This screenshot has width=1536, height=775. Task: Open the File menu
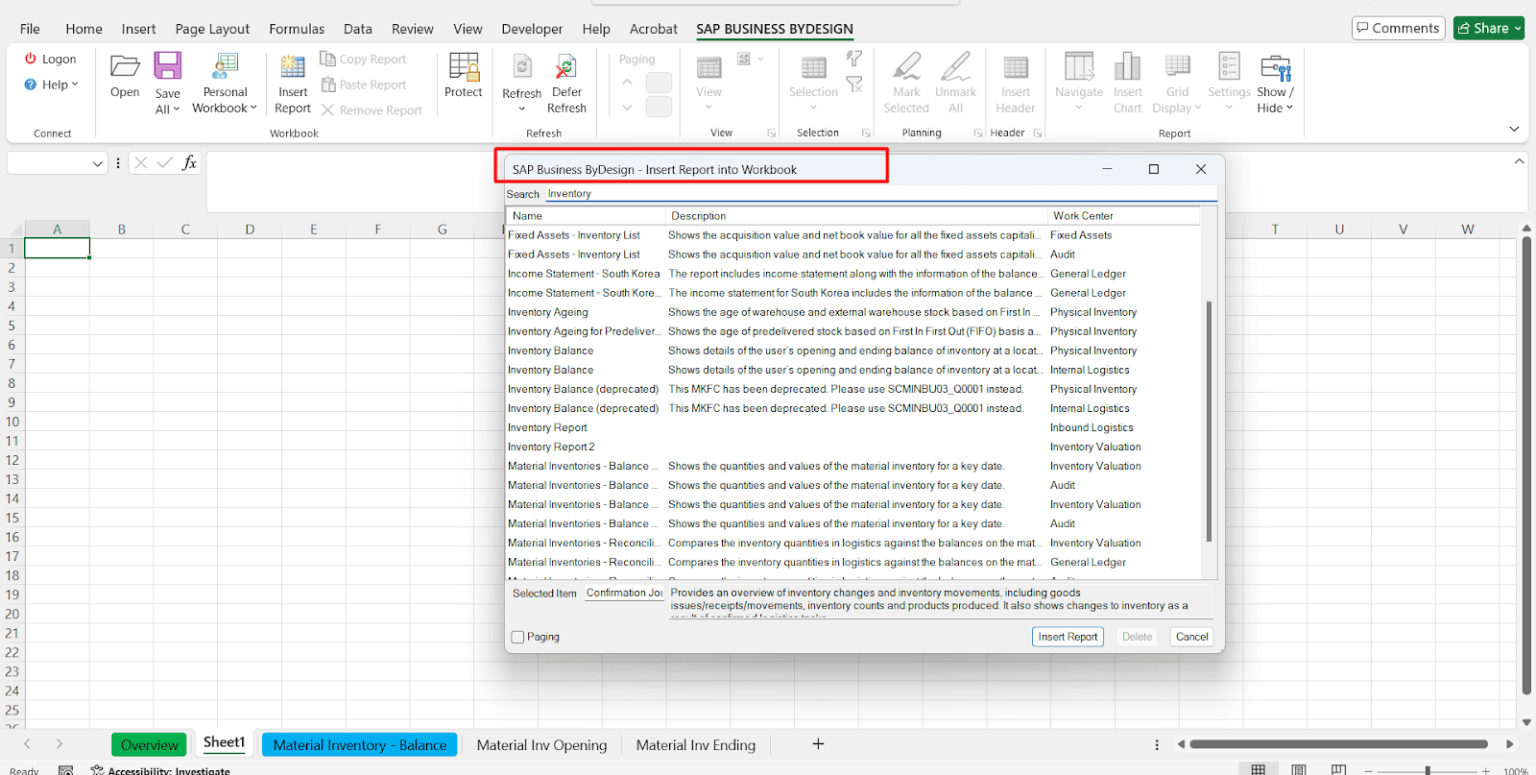pyautogui.click(x=30, y=29)
